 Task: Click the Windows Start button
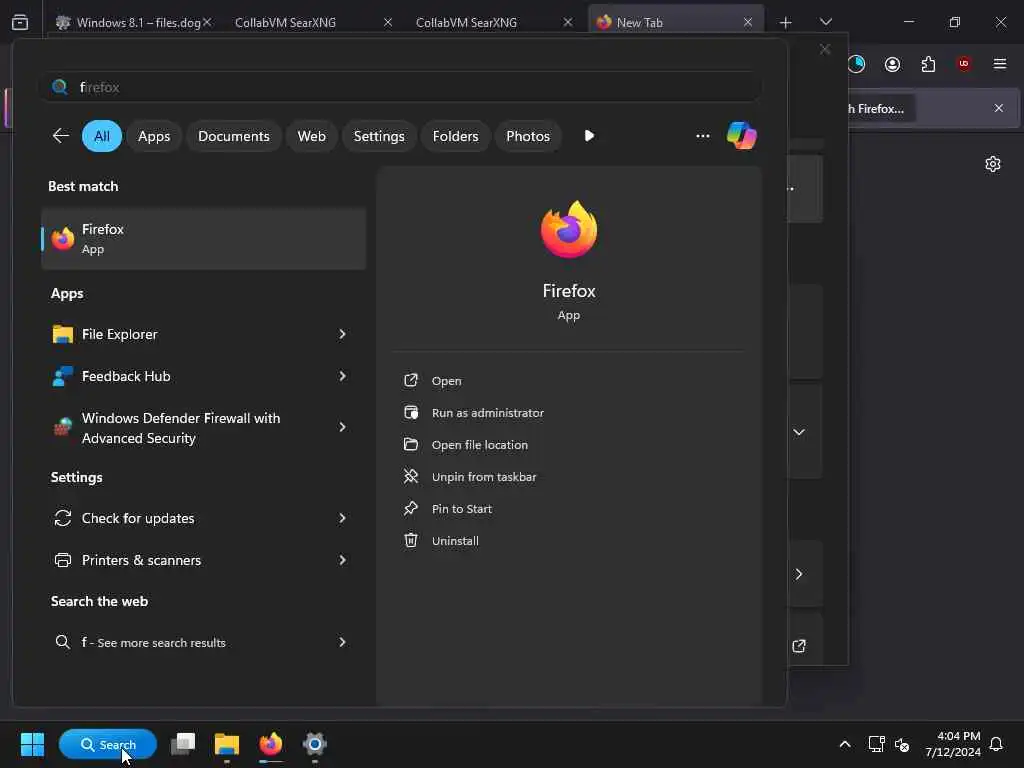[x=32, y=744]
